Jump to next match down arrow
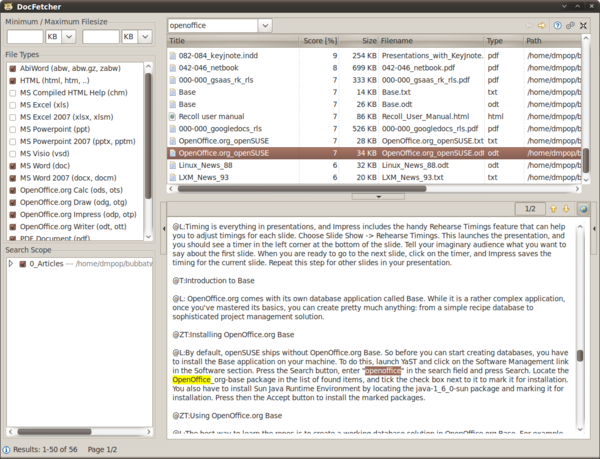The image size is (600, 459). (x=566, y=209)
